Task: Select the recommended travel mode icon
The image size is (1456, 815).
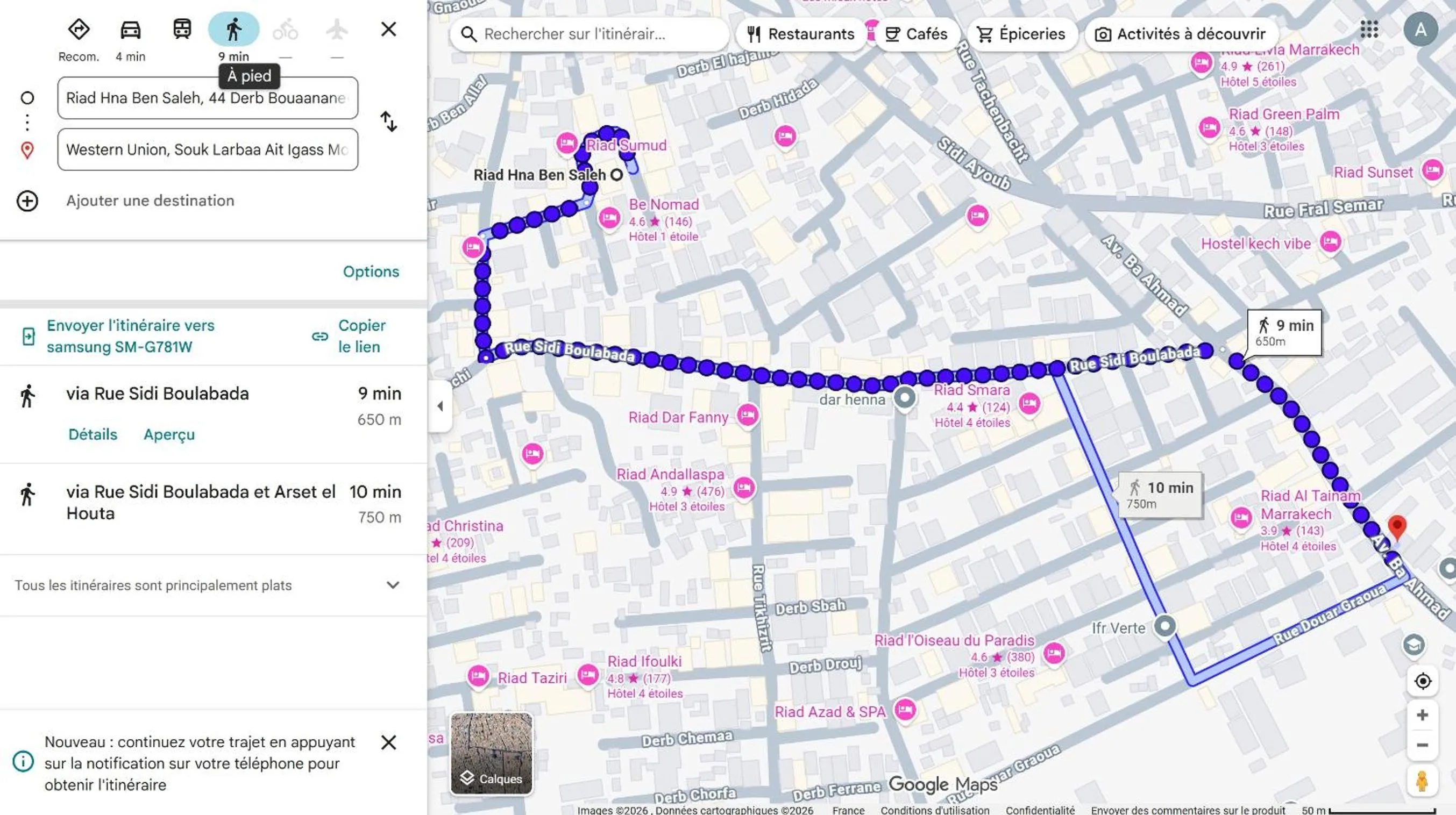Action: [79, 30]
